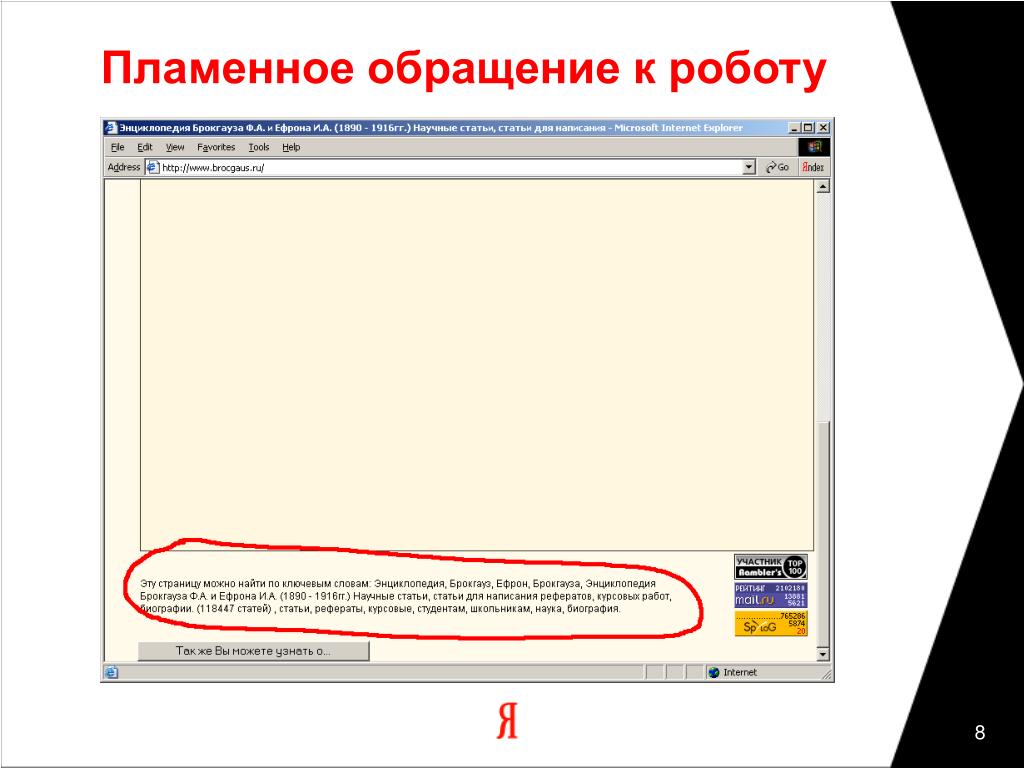Click the Rambler's Top 100 badge
The image size is (1024, 768).
771,567
